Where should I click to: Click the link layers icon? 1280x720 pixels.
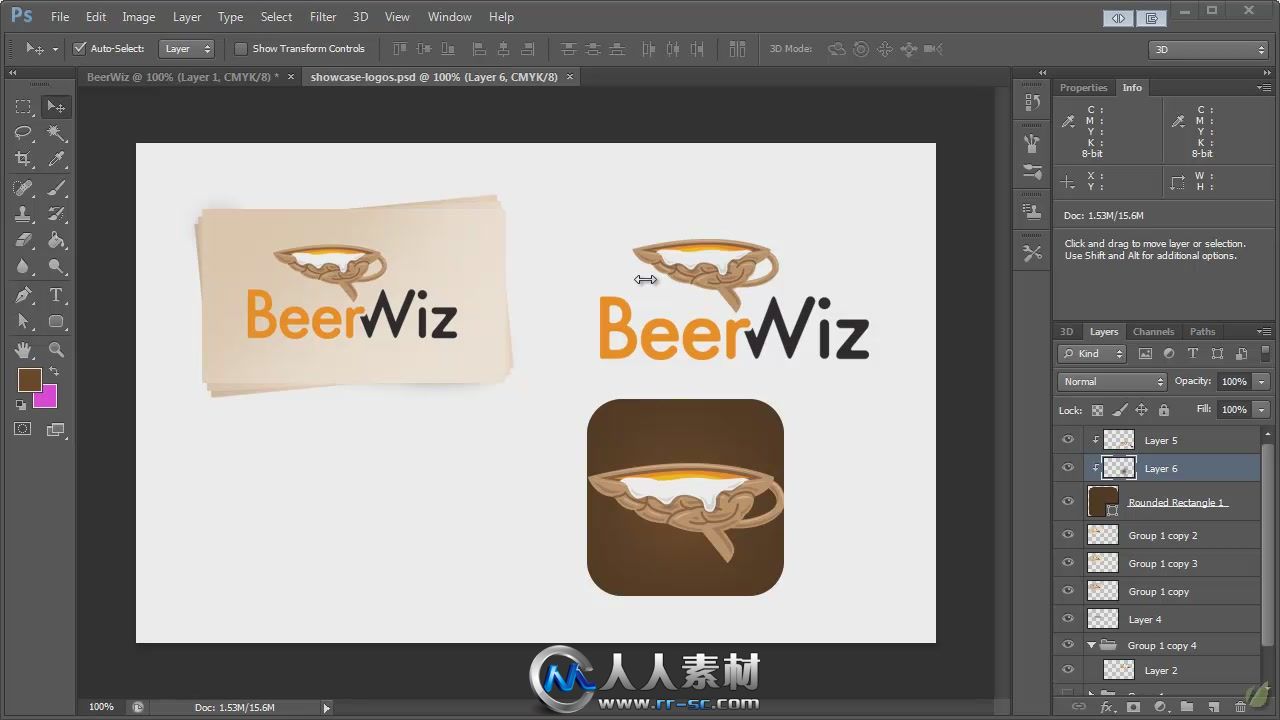tap(1079, 707)
